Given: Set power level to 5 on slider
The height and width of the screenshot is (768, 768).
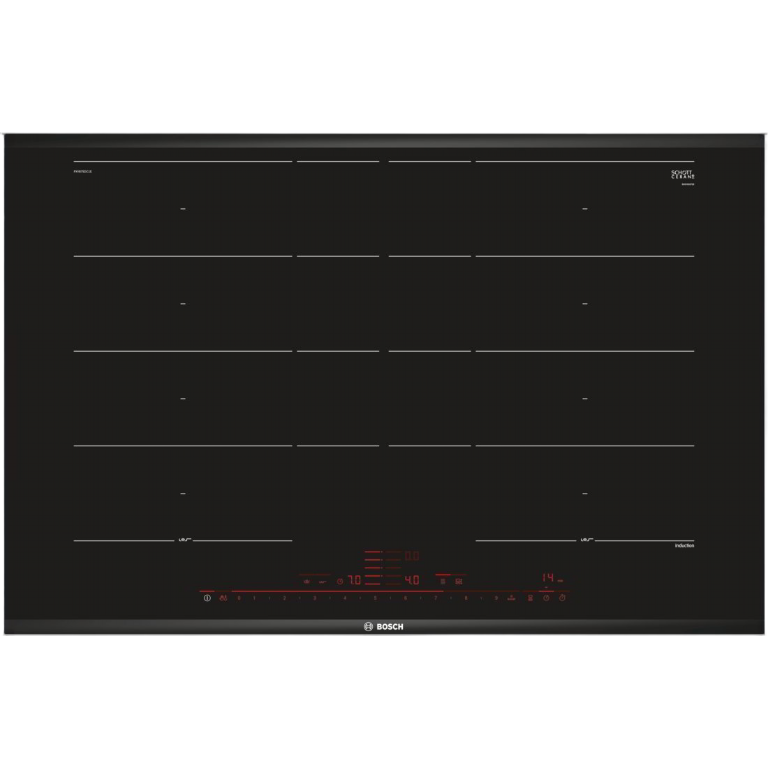Looking at the screenshot, I should click(x=376, y=598).
